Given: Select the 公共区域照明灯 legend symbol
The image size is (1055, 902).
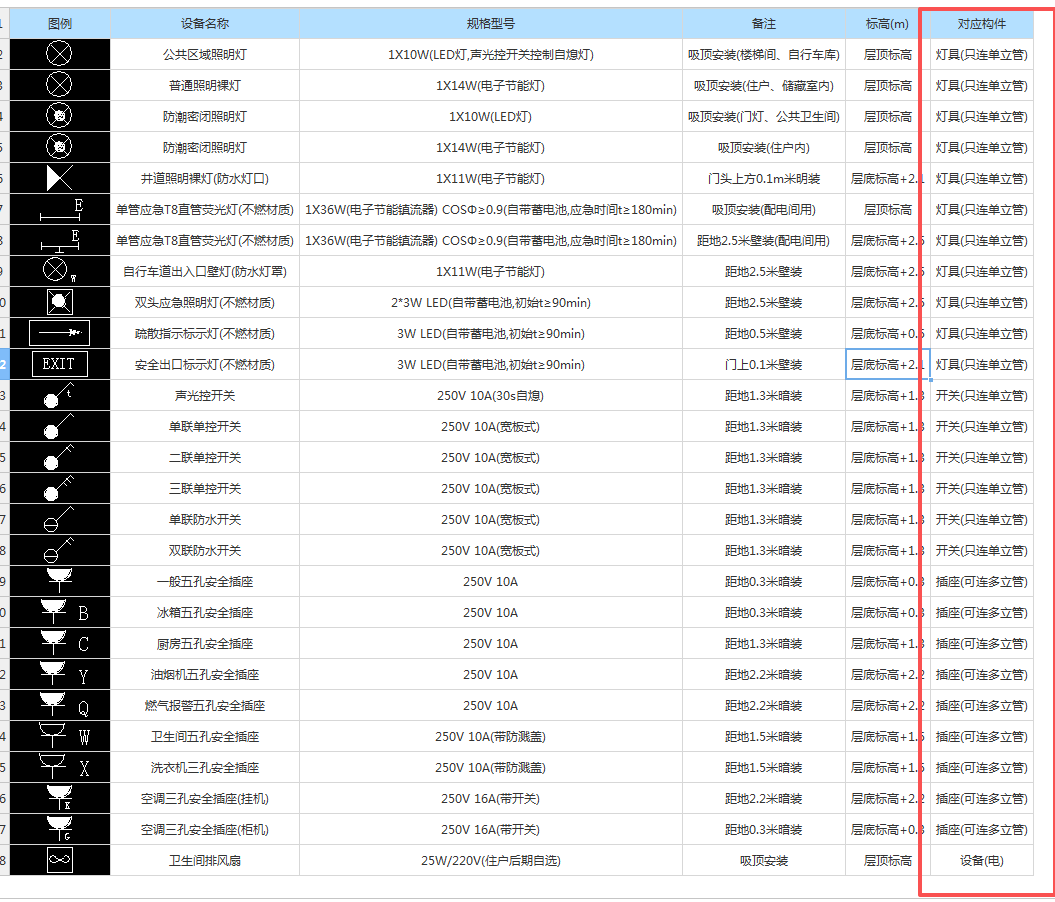Looking at the screenshot, I should pos(59,55).
